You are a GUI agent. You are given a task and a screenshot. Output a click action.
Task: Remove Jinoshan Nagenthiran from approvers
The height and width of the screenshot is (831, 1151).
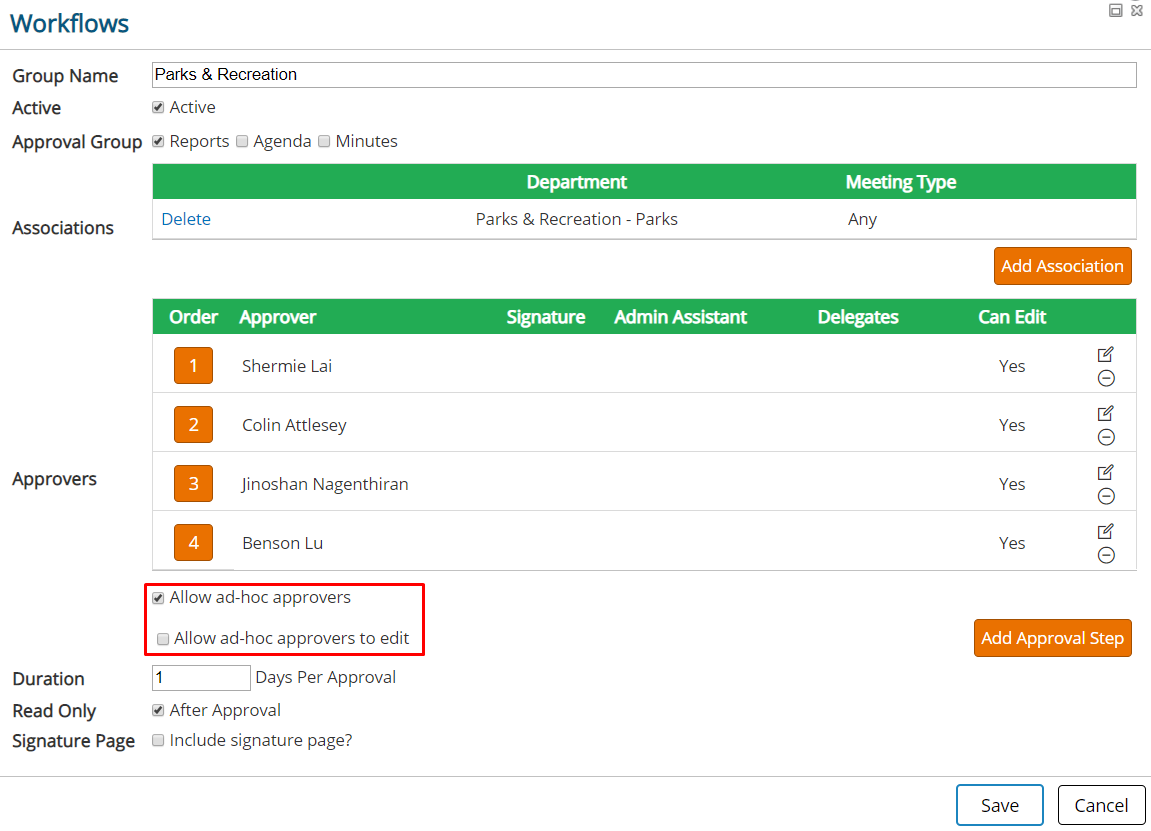tap(1106, 496)
